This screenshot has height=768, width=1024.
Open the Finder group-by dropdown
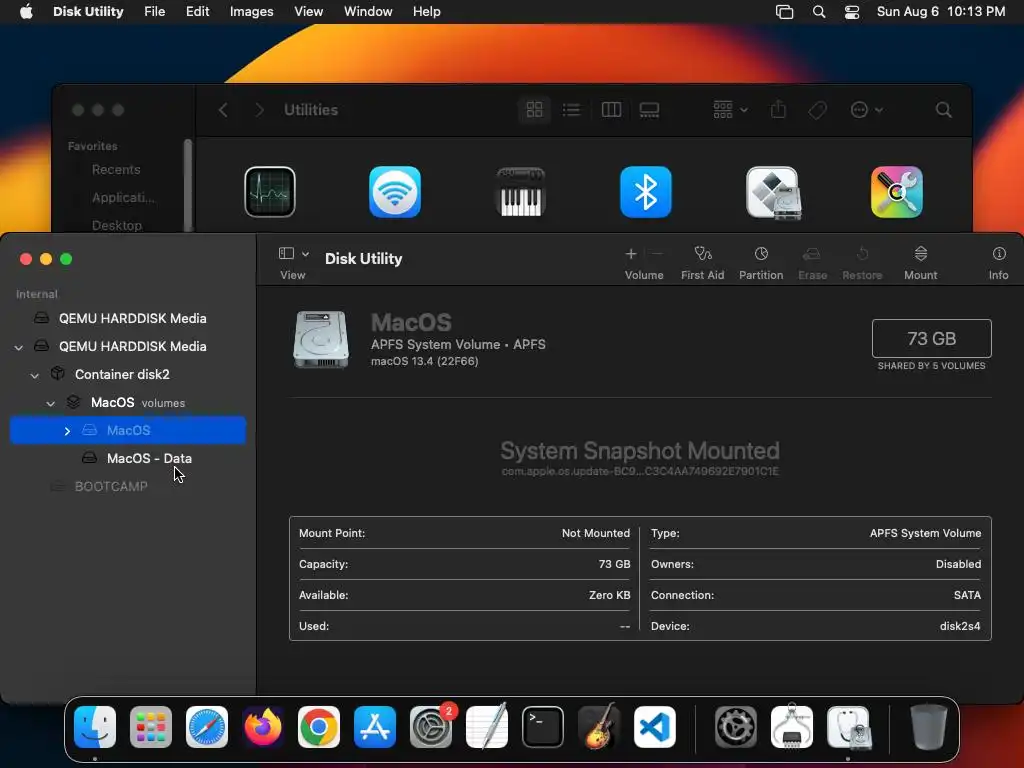click(x=730, y=110)
